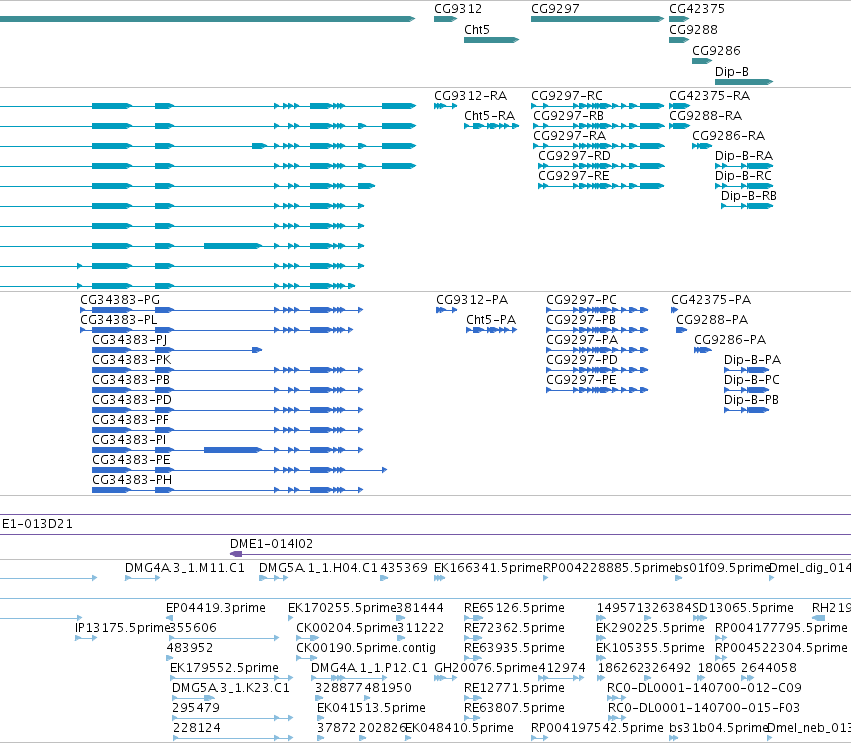Select EST DMG5A3_1.K23.C1

pos(231,688)
